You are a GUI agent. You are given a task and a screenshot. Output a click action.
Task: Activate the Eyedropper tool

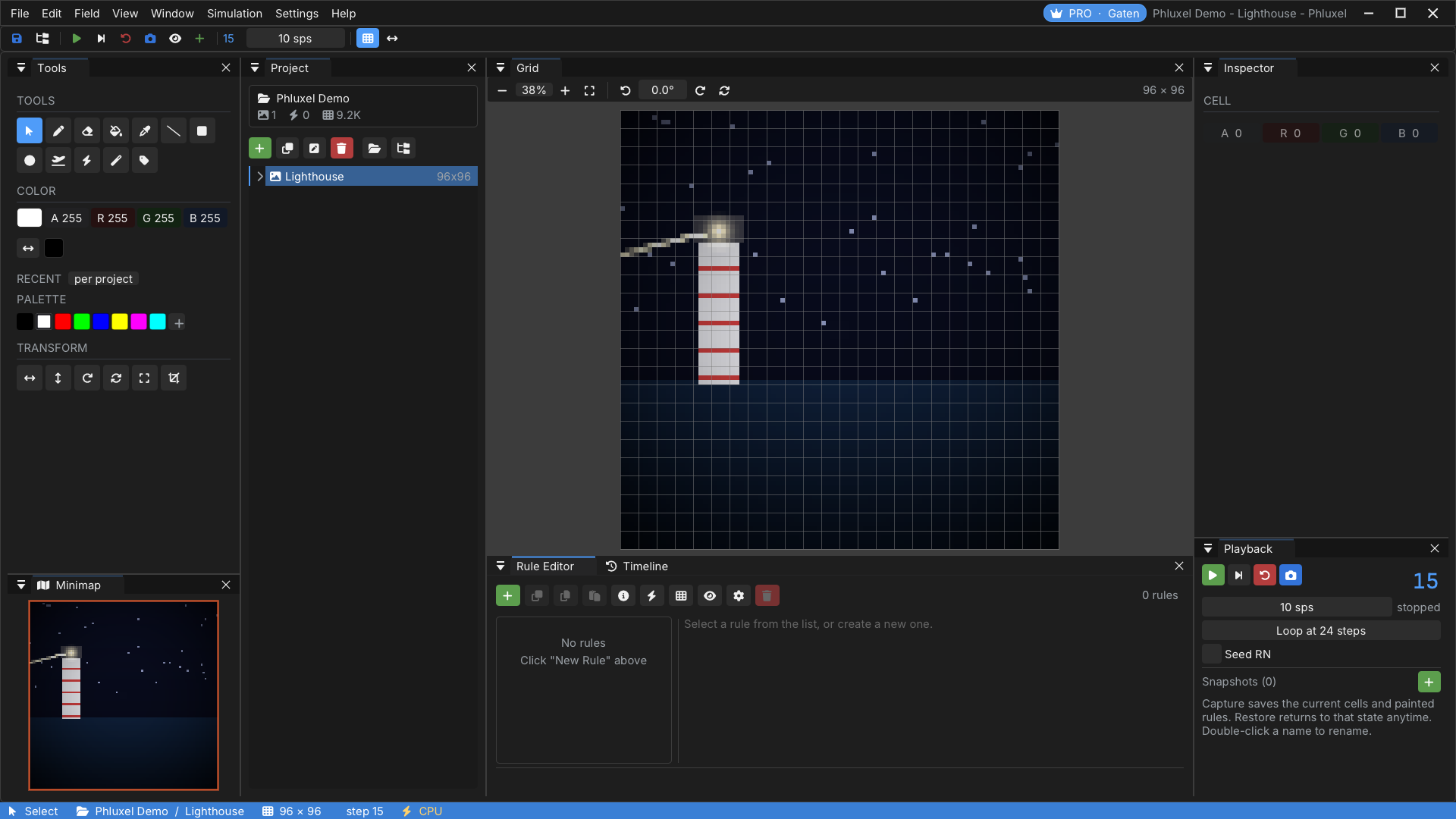click(x=145, y=131)
